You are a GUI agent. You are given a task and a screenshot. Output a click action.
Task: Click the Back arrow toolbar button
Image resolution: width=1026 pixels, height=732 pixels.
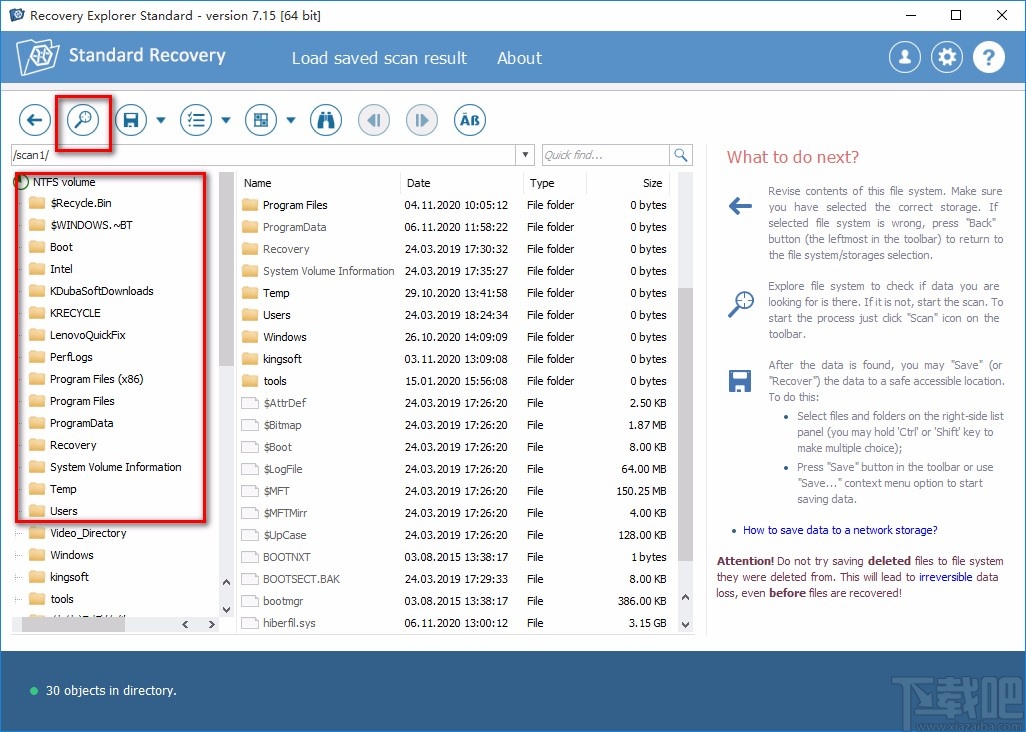pyautogui.click(x=35, y=120)
